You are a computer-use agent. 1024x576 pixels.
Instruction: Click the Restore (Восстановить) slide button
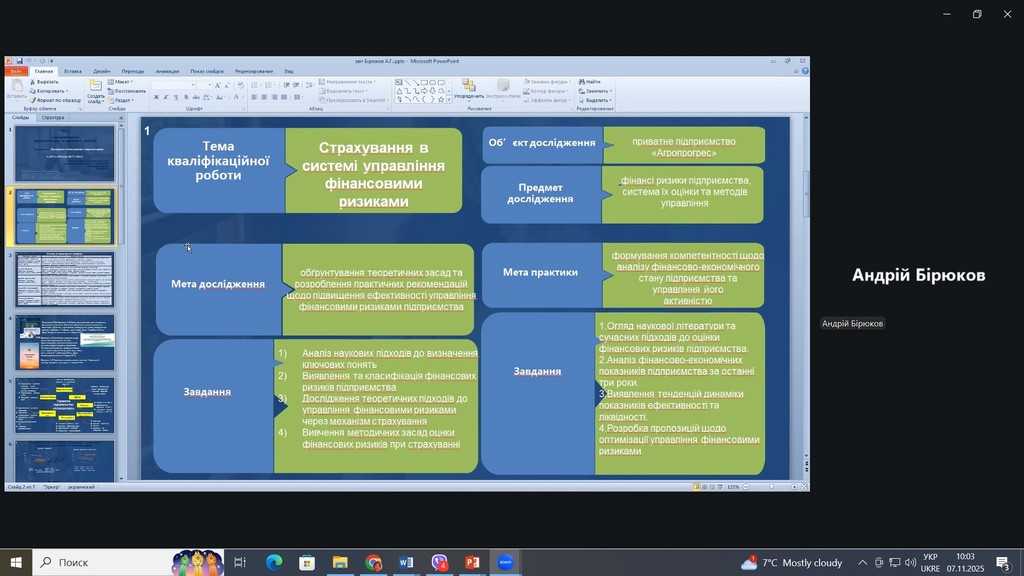click(129, 91)
